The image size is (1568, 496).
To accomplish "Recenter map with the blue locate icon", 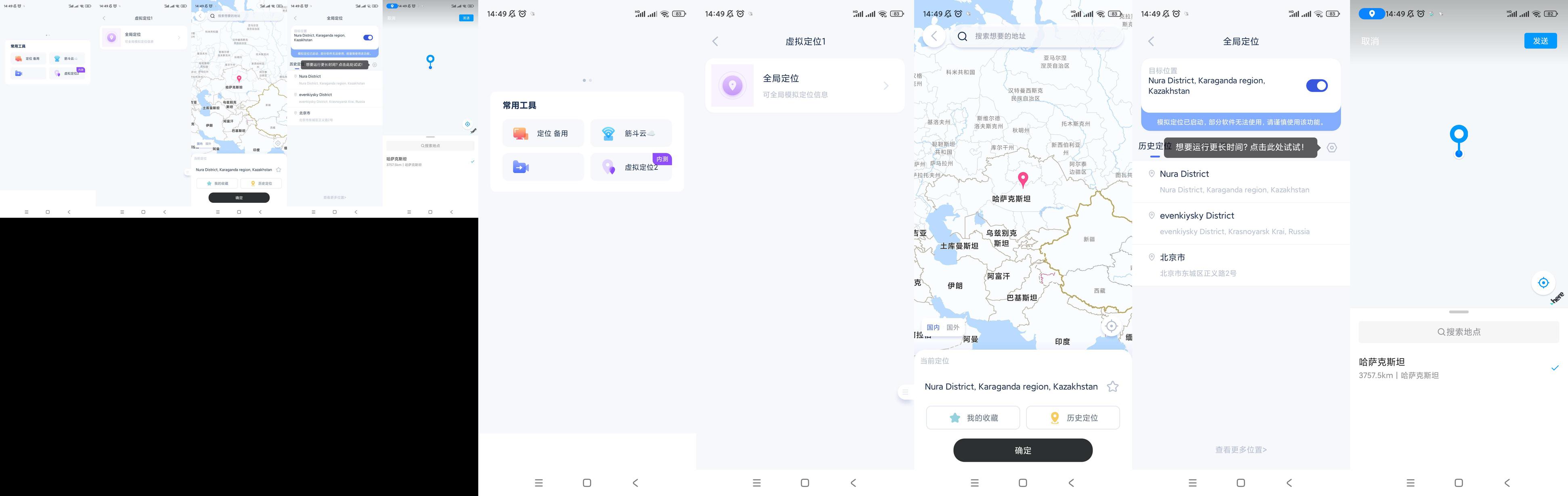I will 1543,283.
